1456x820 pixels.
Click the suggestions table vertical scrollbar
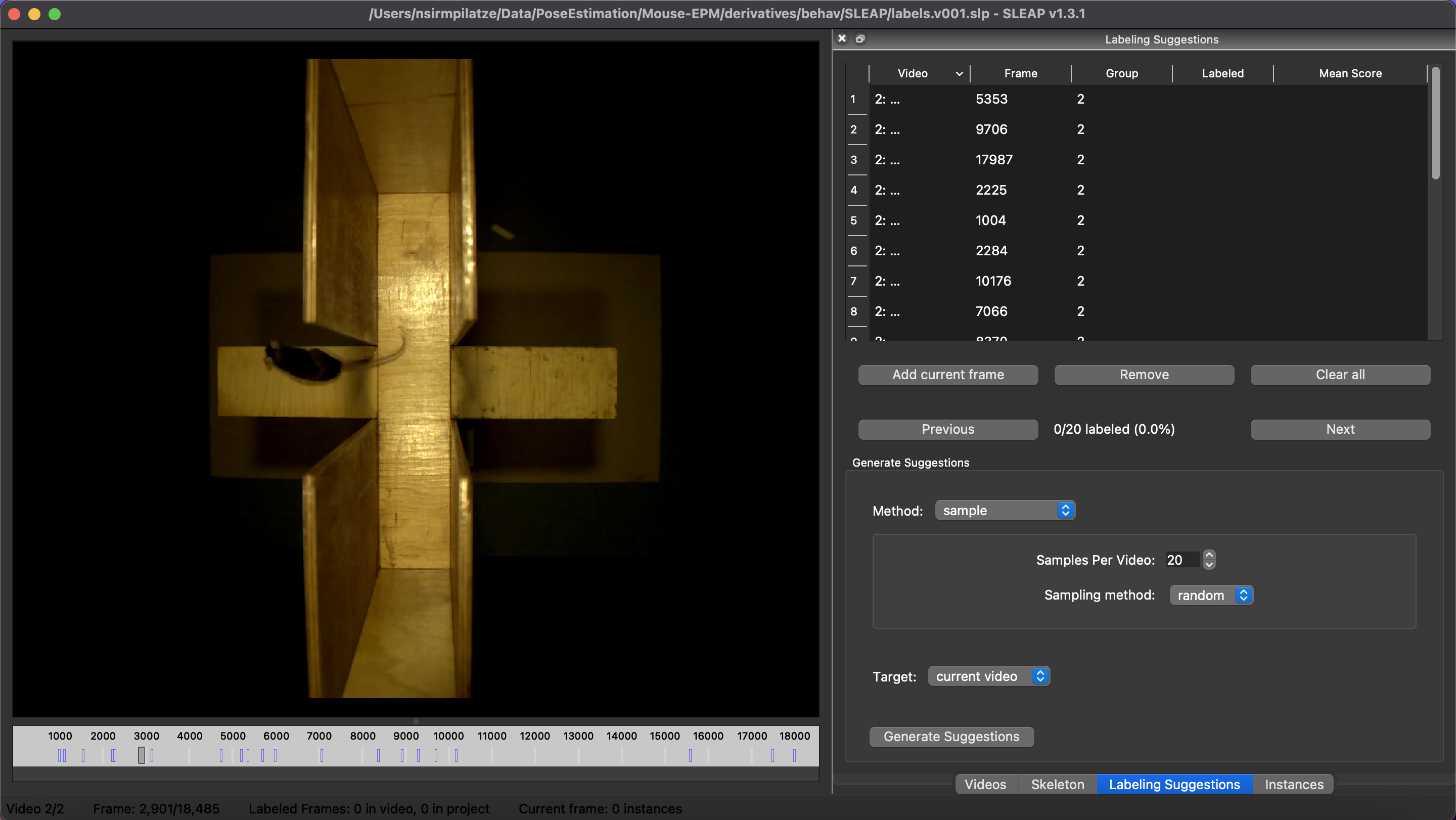click(1435, 124)
